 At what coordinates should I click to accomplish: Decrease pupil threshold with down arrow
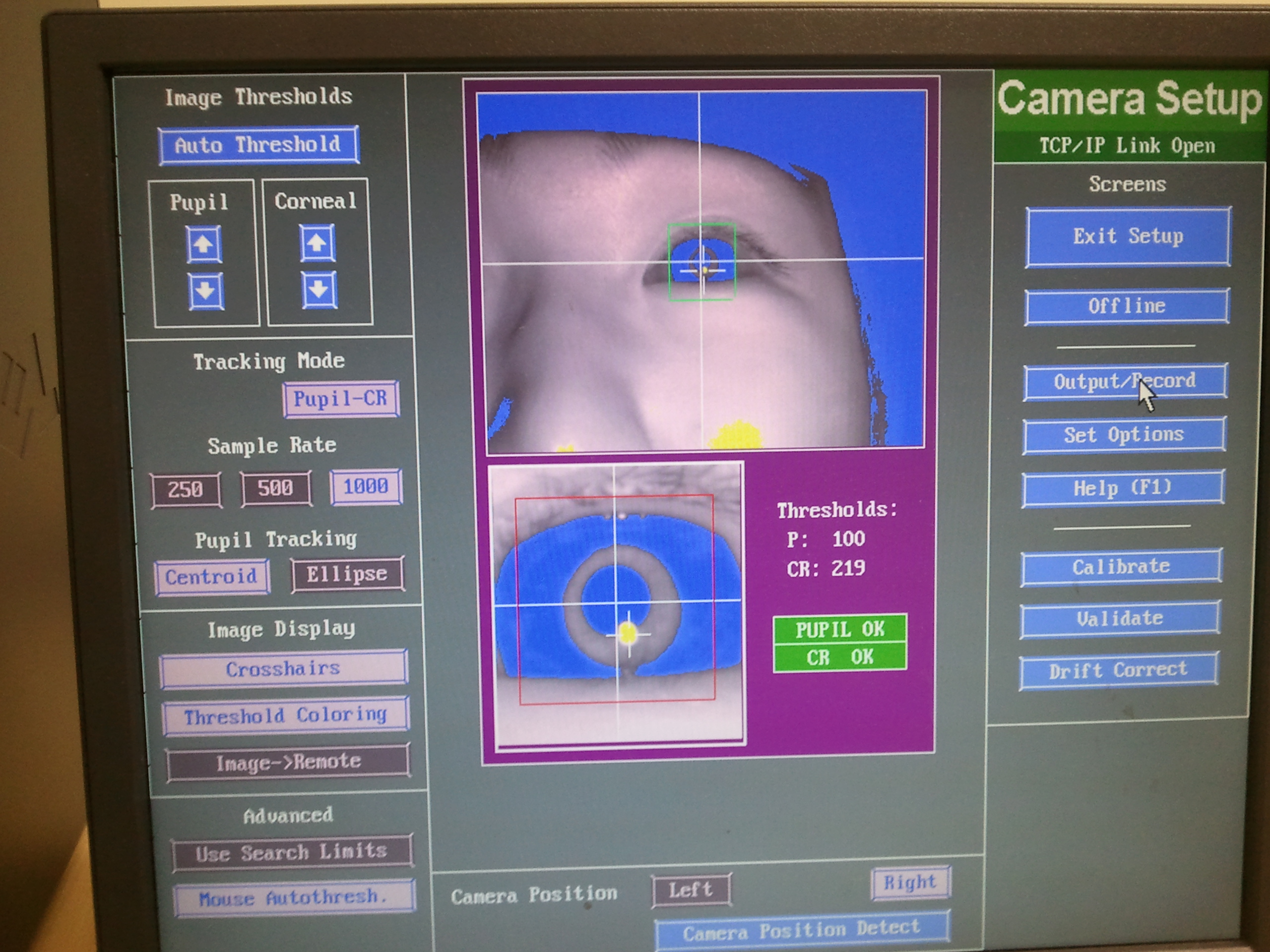point(205,291)
